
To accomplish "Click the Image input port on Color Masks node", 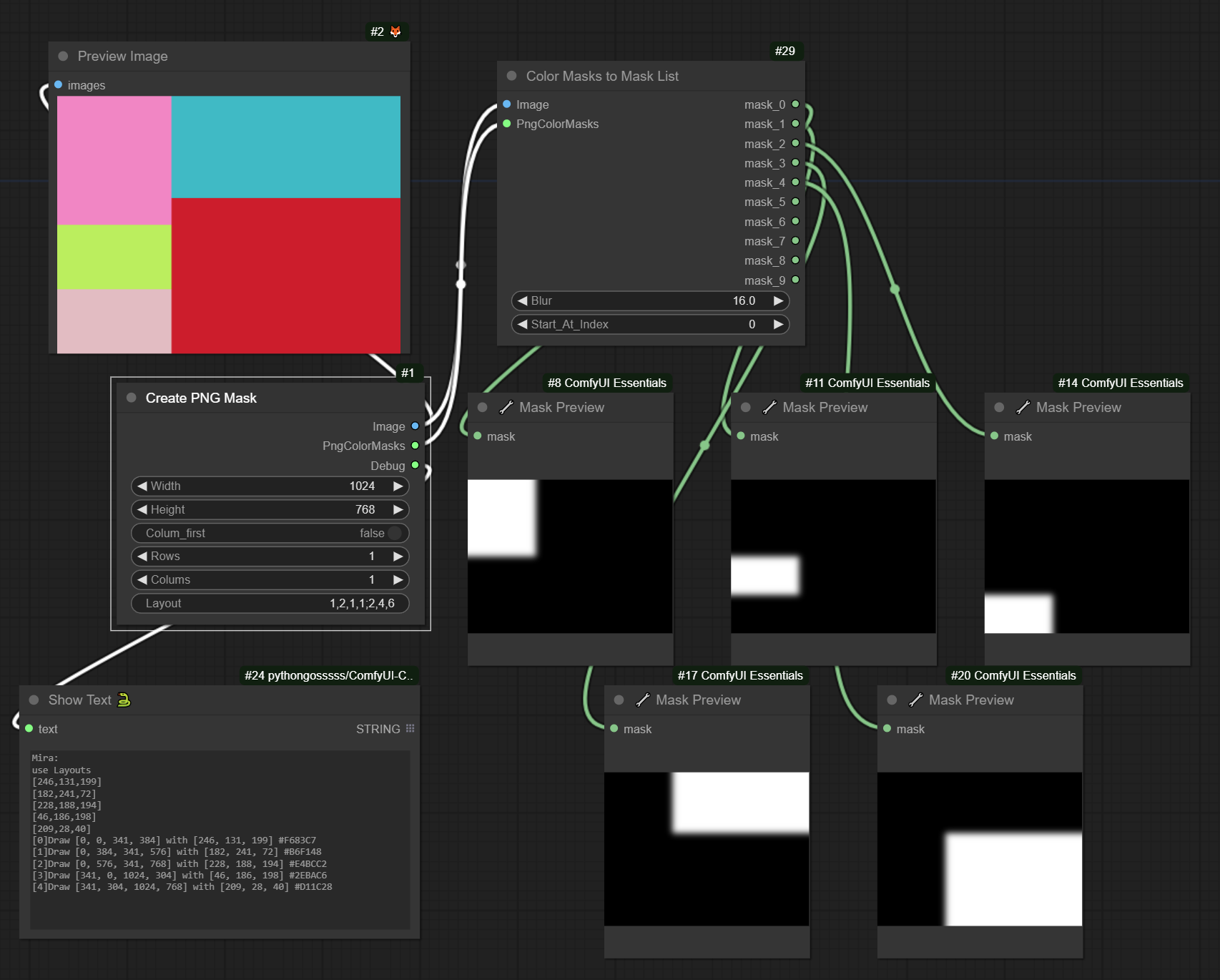I will [507, 104].
